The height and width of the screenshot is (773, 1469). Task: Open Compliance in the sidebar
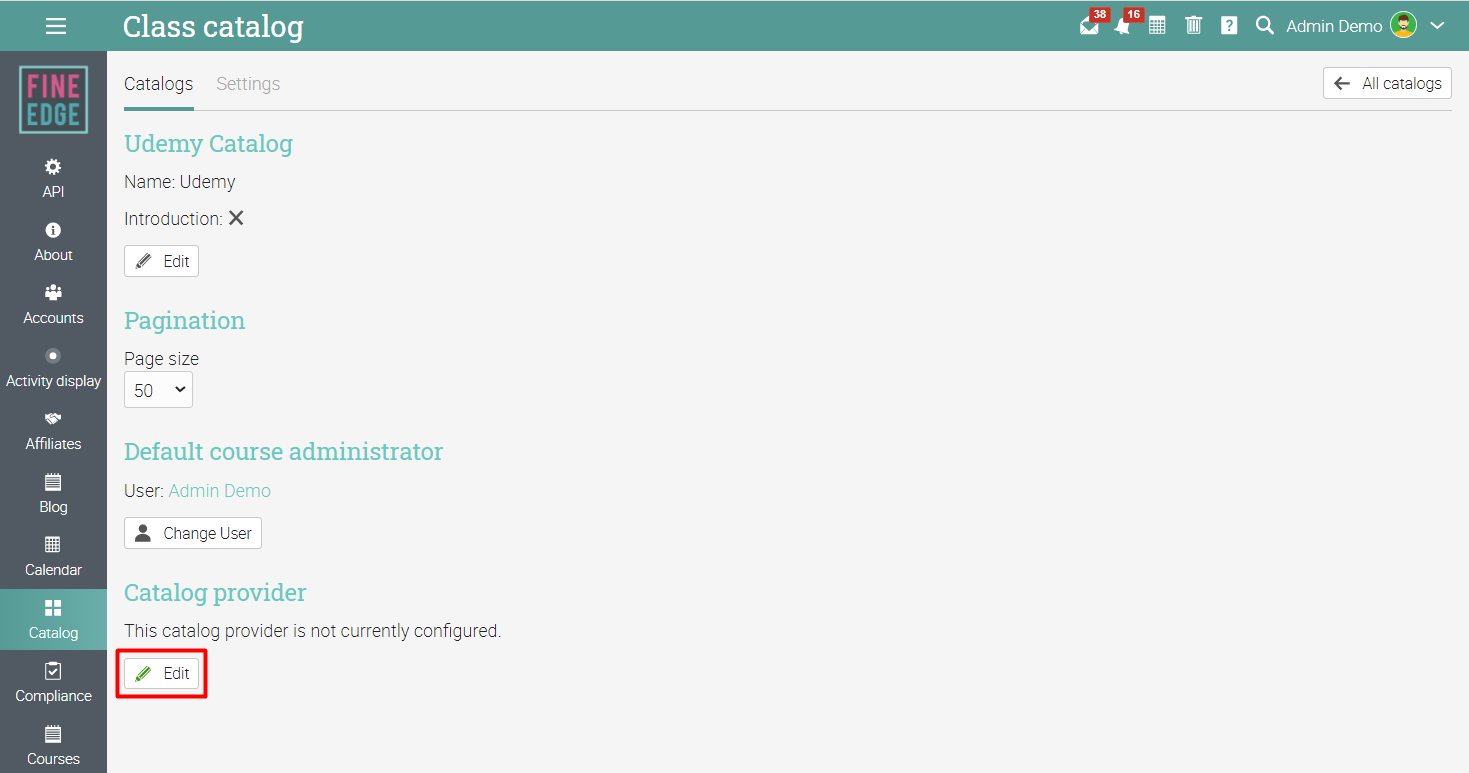pyautogui.click(x=53, y=683)
